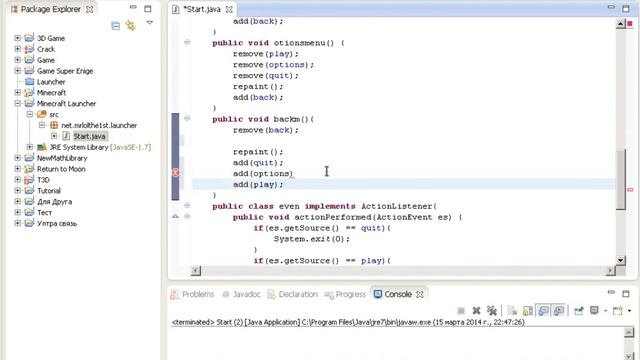Image resolution: width=640 pixels, height=360 pixels.
Task: Click the Terminate red square icon in Console
Action: pos(461,311)
